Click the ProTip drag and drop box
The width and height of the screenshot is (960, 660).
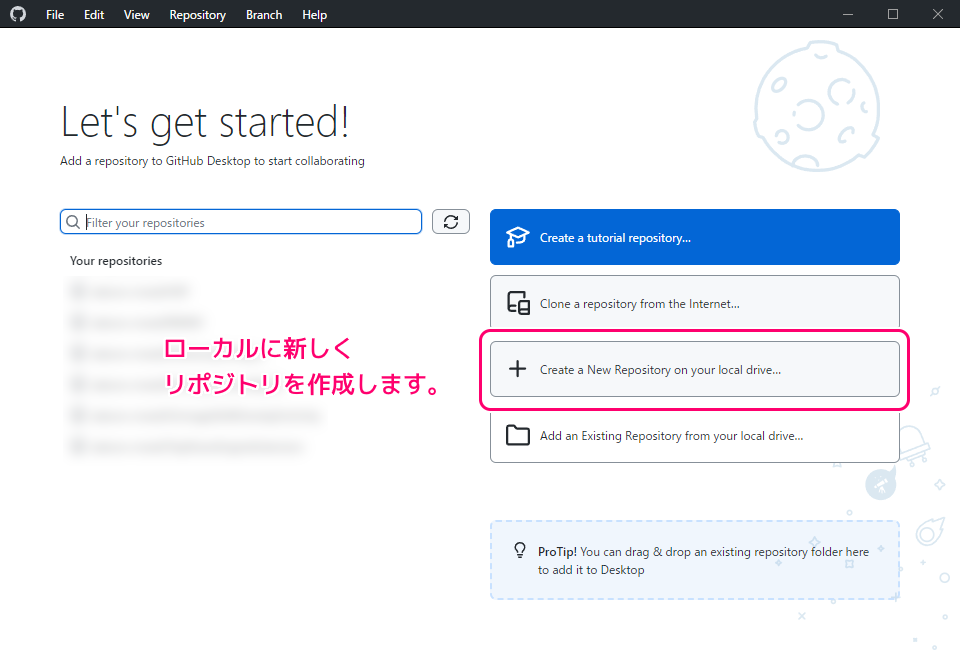pyautogui.click(x=694, y=560)
